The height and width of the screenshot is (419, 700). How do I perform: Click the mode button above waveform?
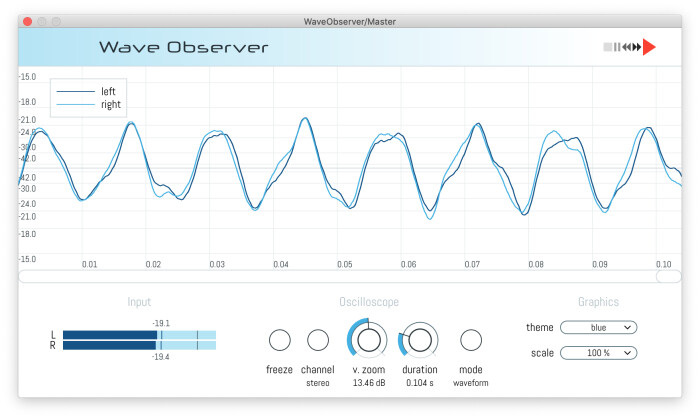pos(471,340)
